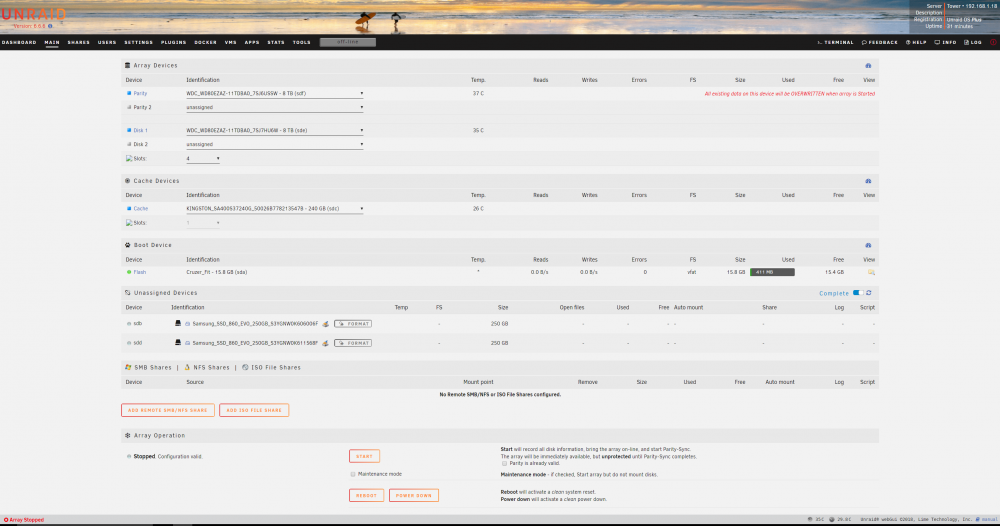This screenshot has width=1000, height=526.
Task: Open the Cache device selection dropdown
Action: click(x=274, y=208)
